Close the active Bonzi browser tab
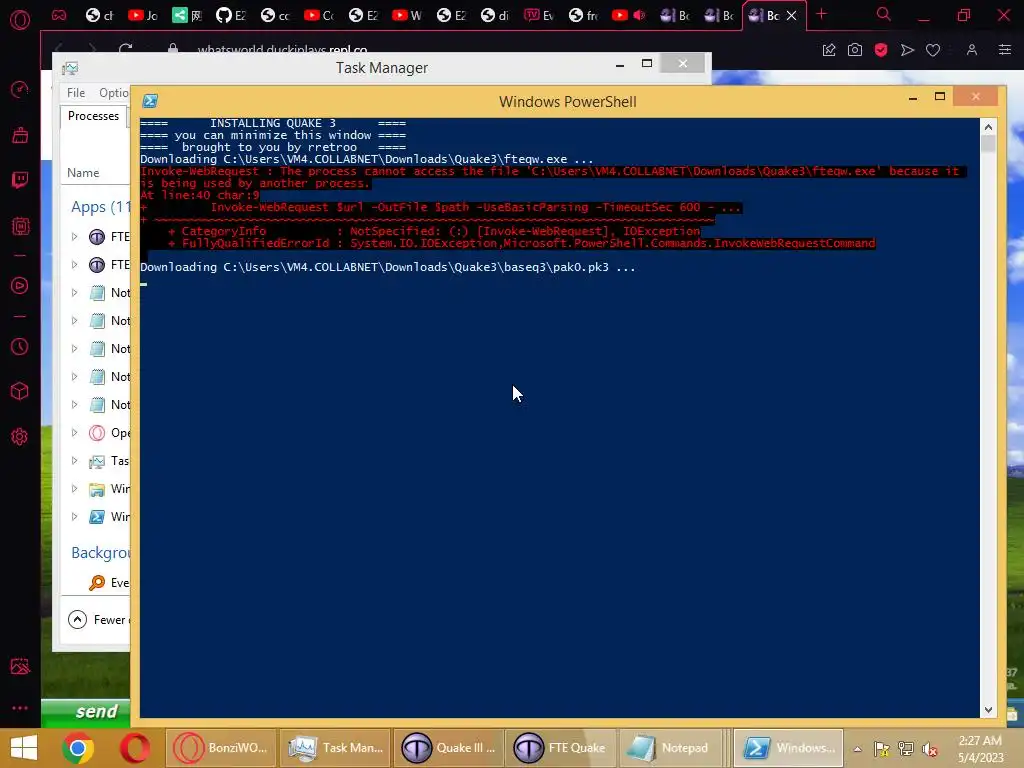Viewport: 1024px width, 768px height. [x=792, y=15]
